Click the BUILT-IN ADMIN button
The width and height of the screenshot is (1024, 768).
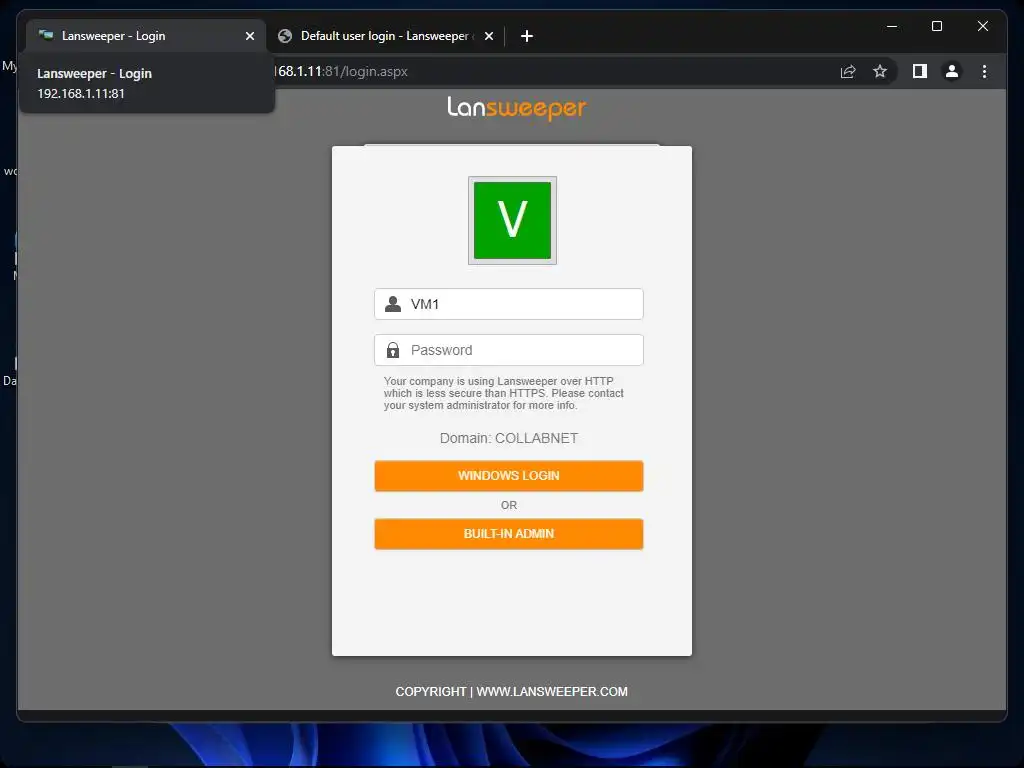click(x=508, y=534)
